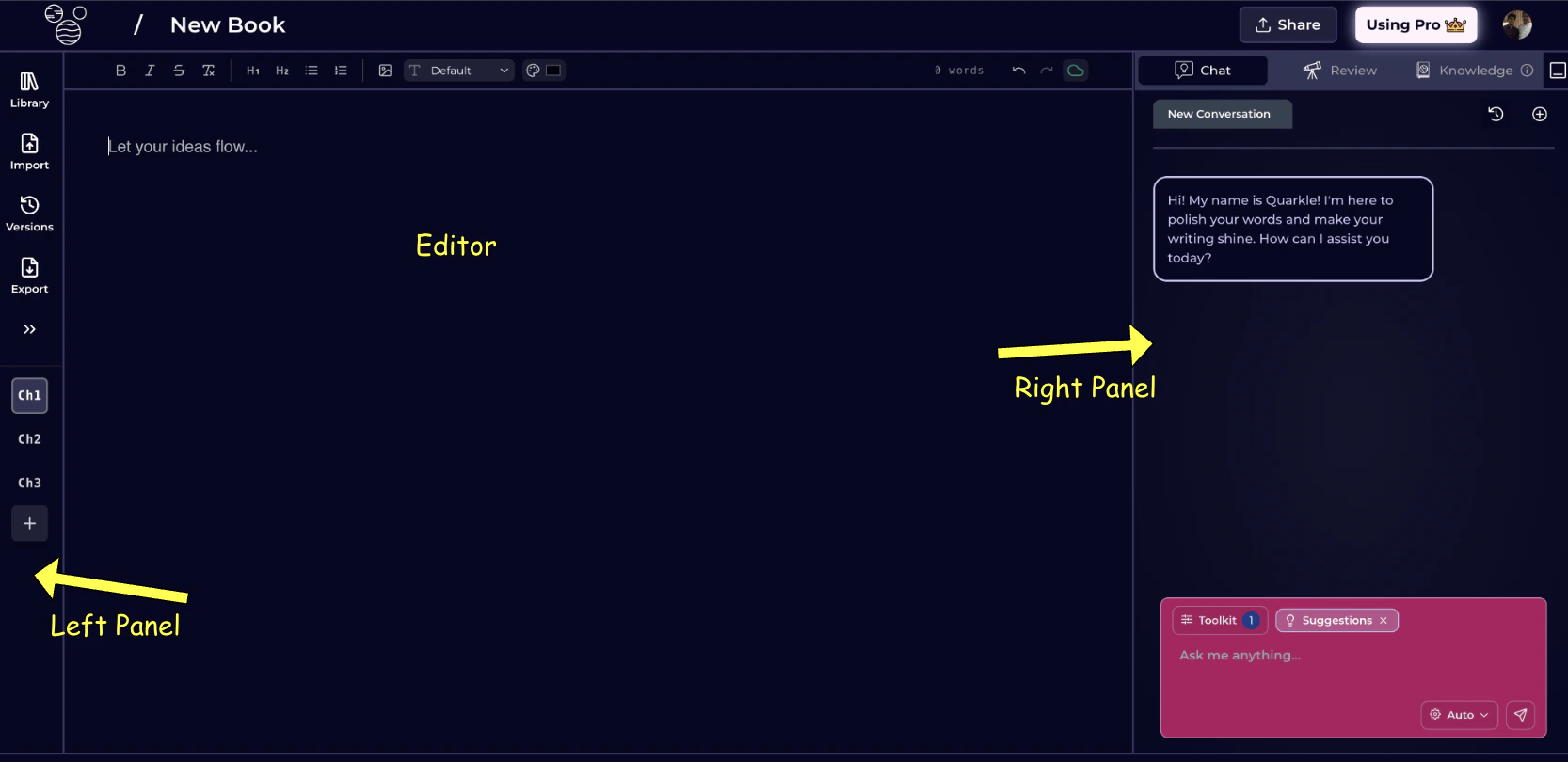Redo the last edit

[1047, 71]
